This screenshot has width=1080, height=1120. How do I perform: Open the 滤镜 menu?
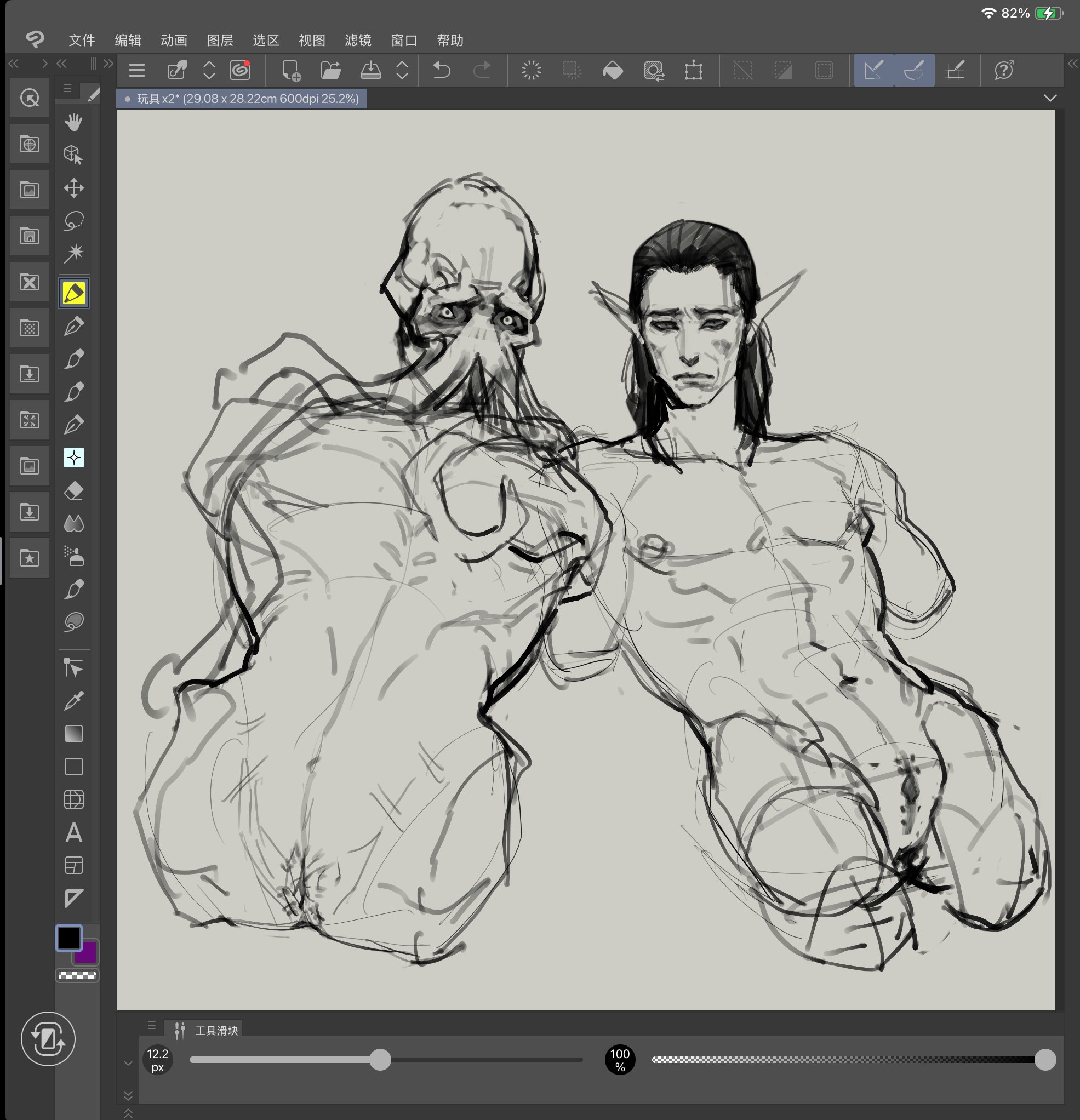click(358, 41)
